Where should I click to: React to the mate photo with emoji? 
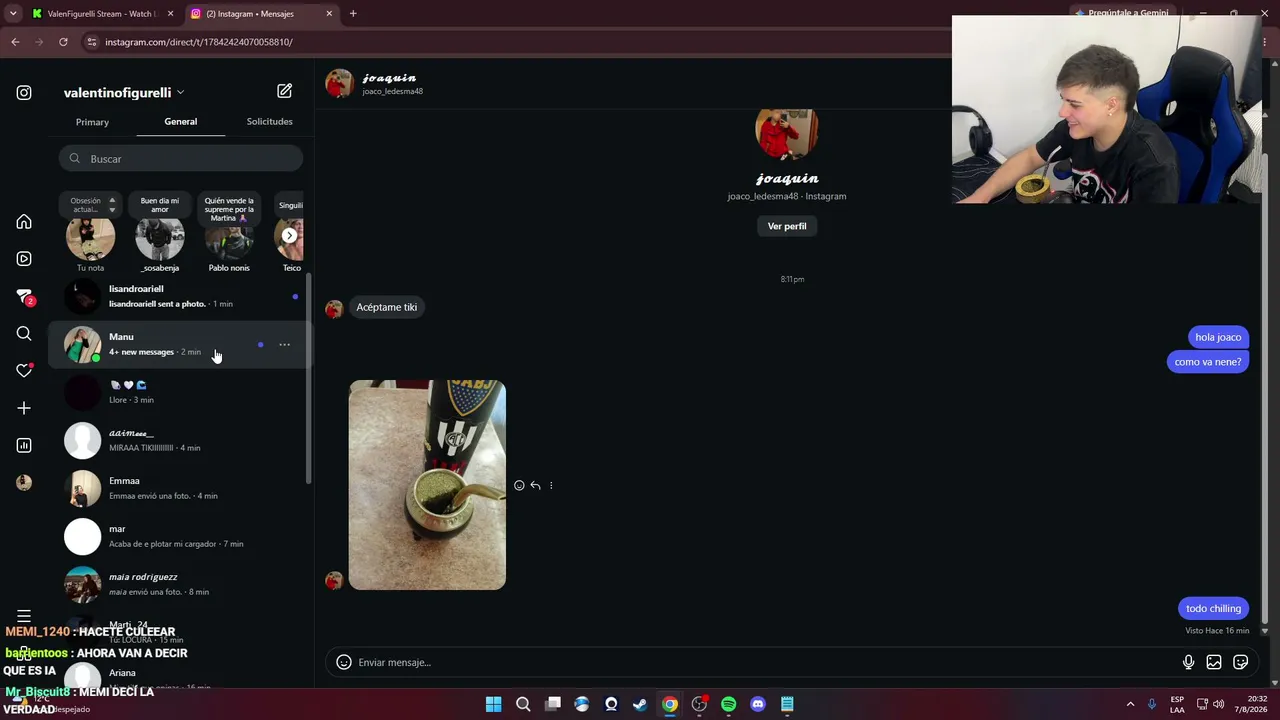[x=519, y=486]
